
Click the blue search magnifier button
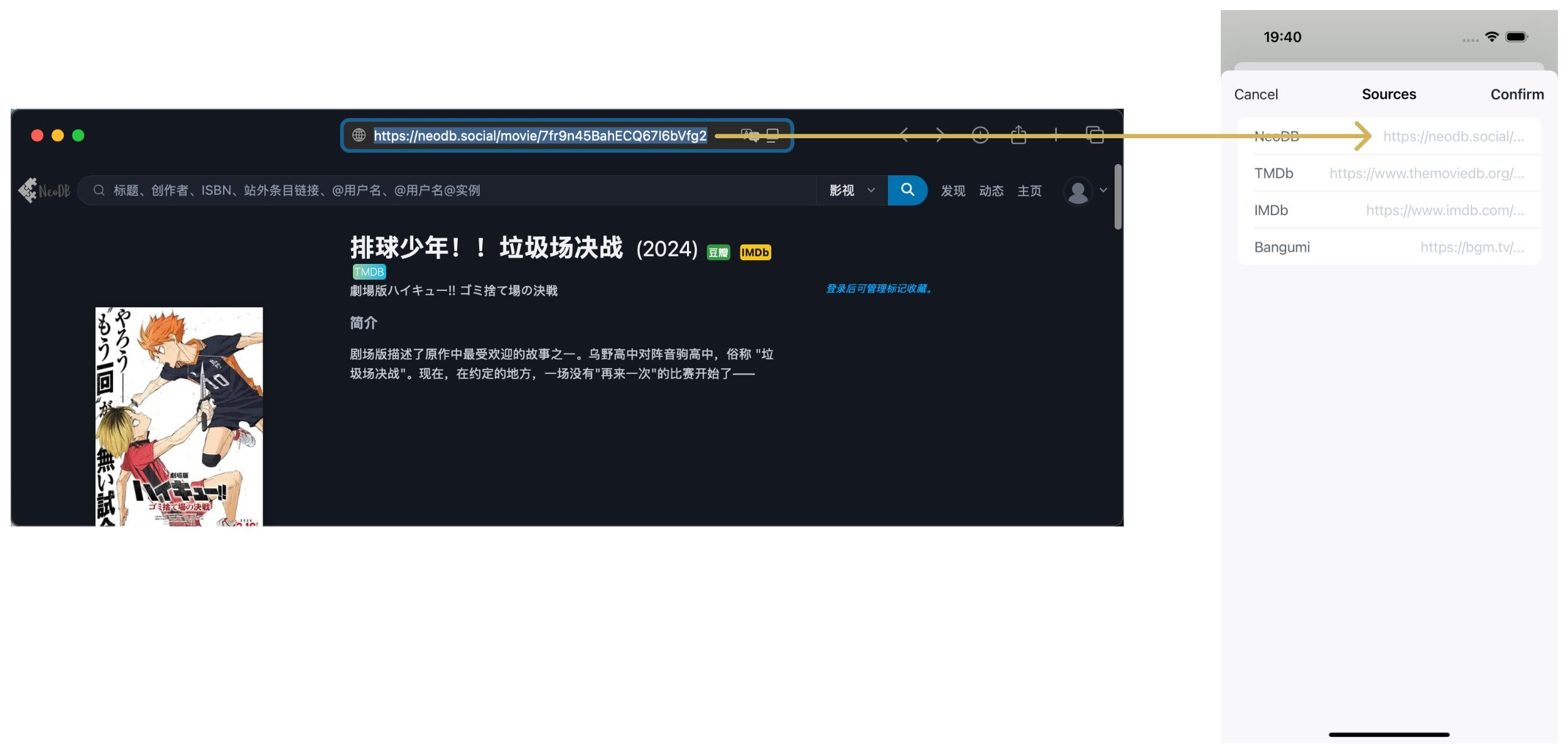(907, 190)
